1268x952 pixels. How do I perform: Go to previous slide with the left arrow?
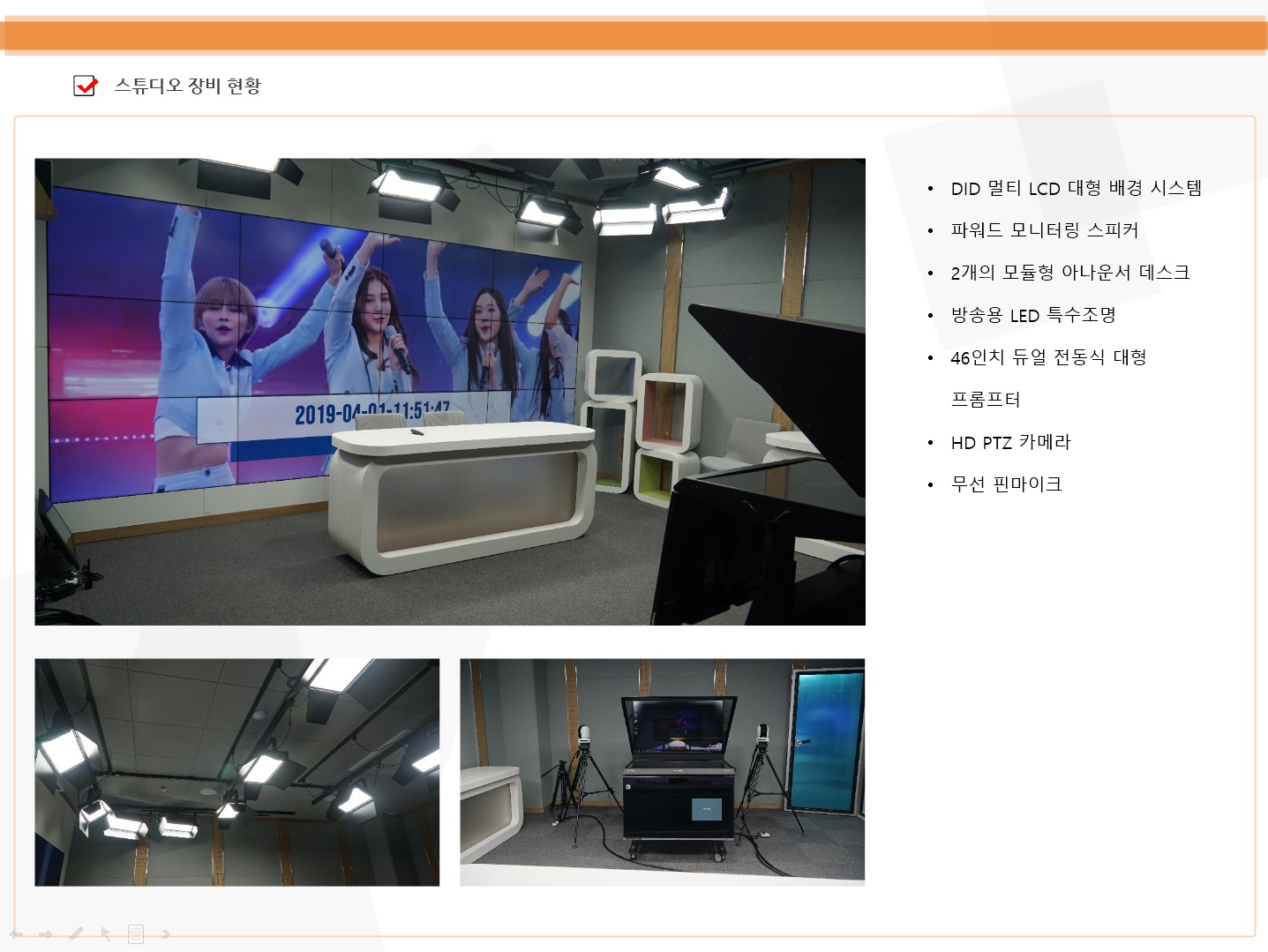[x=16, y=933]
